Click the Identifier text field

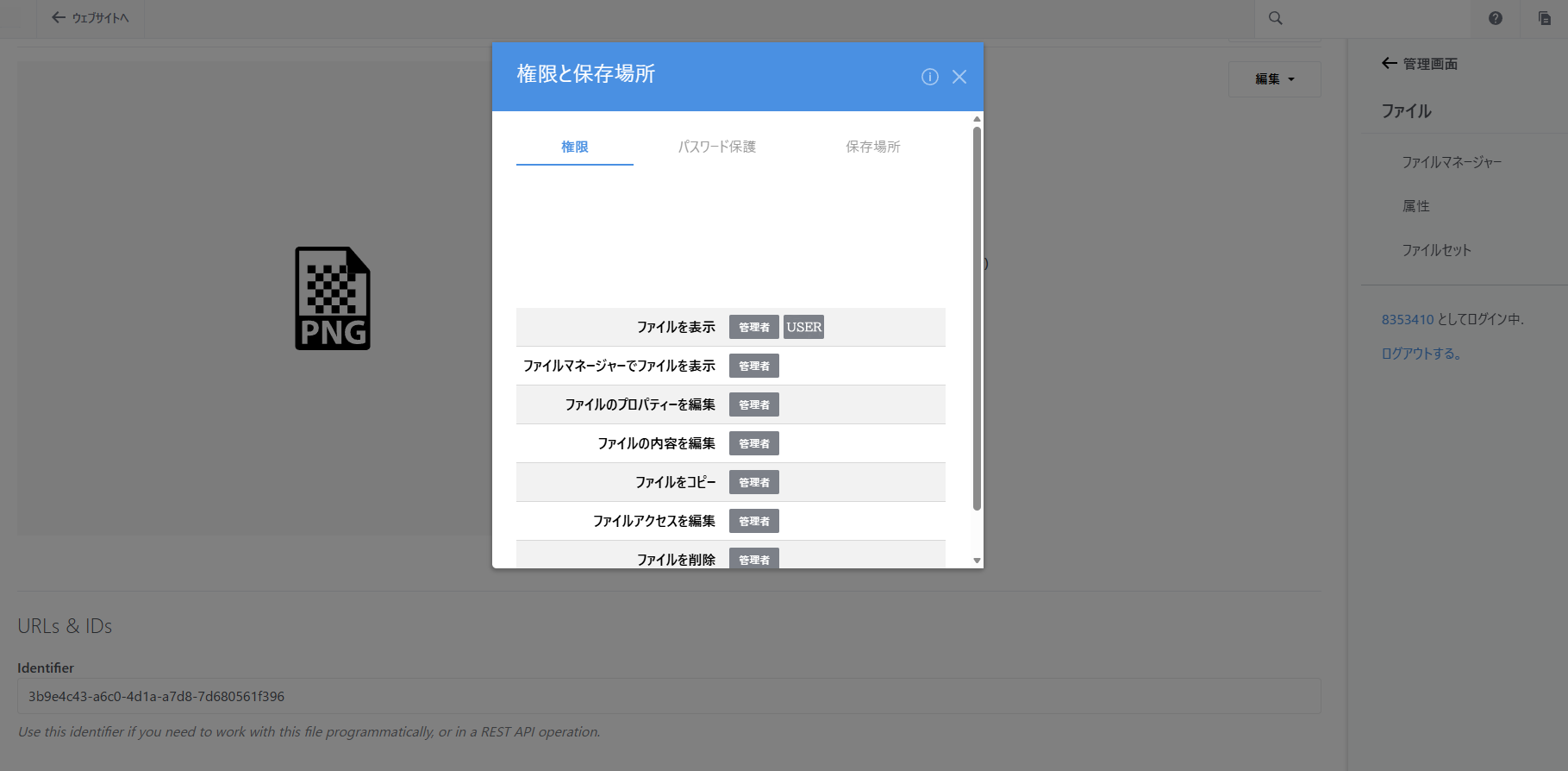tap(668, 696)
